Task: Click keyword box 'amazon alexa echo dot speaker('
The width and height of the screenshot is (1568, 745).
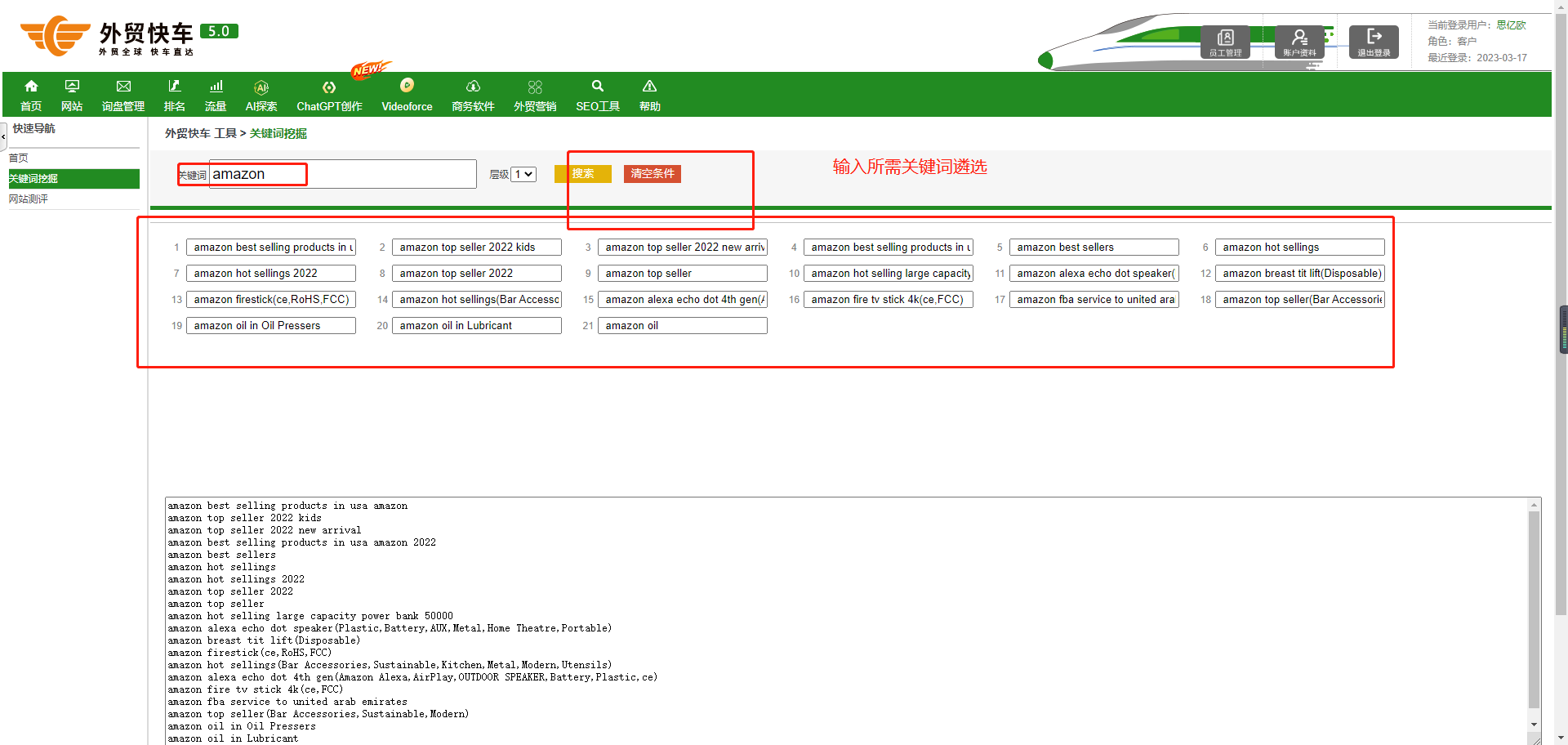Action: [1094, 273]
